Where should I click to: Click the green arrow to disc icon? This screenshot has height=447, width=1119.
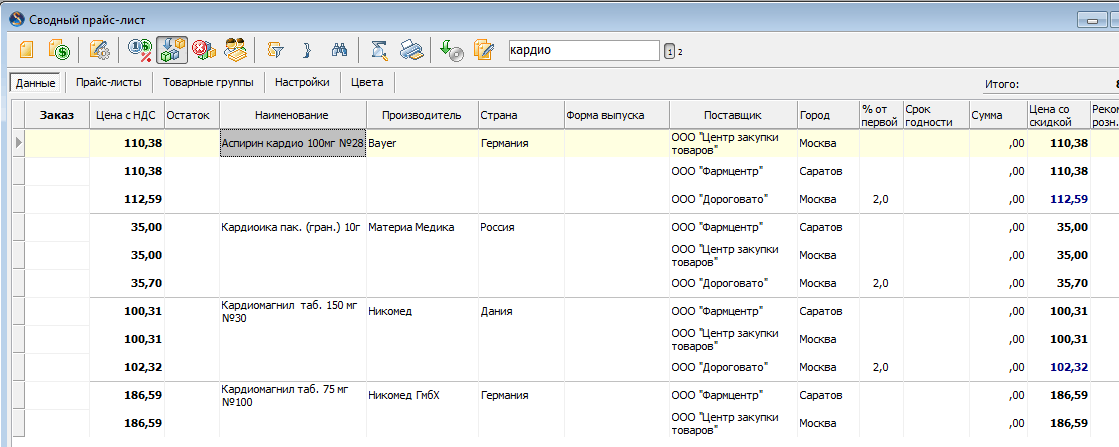[x=451, y=50]
